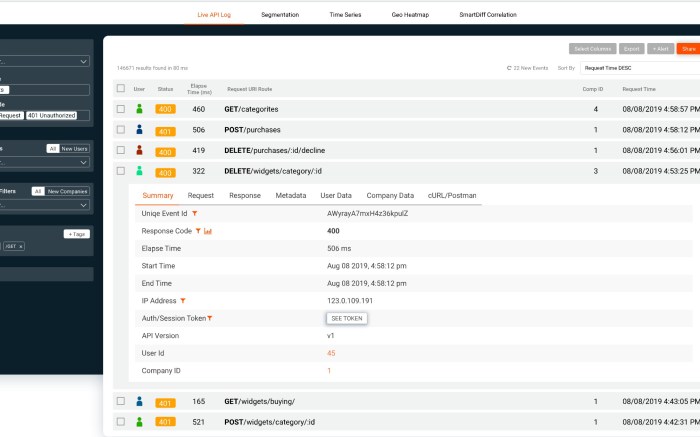Expand the dropdown below the New Users toggle
This screenshot has width=700, height=437.
45,162
